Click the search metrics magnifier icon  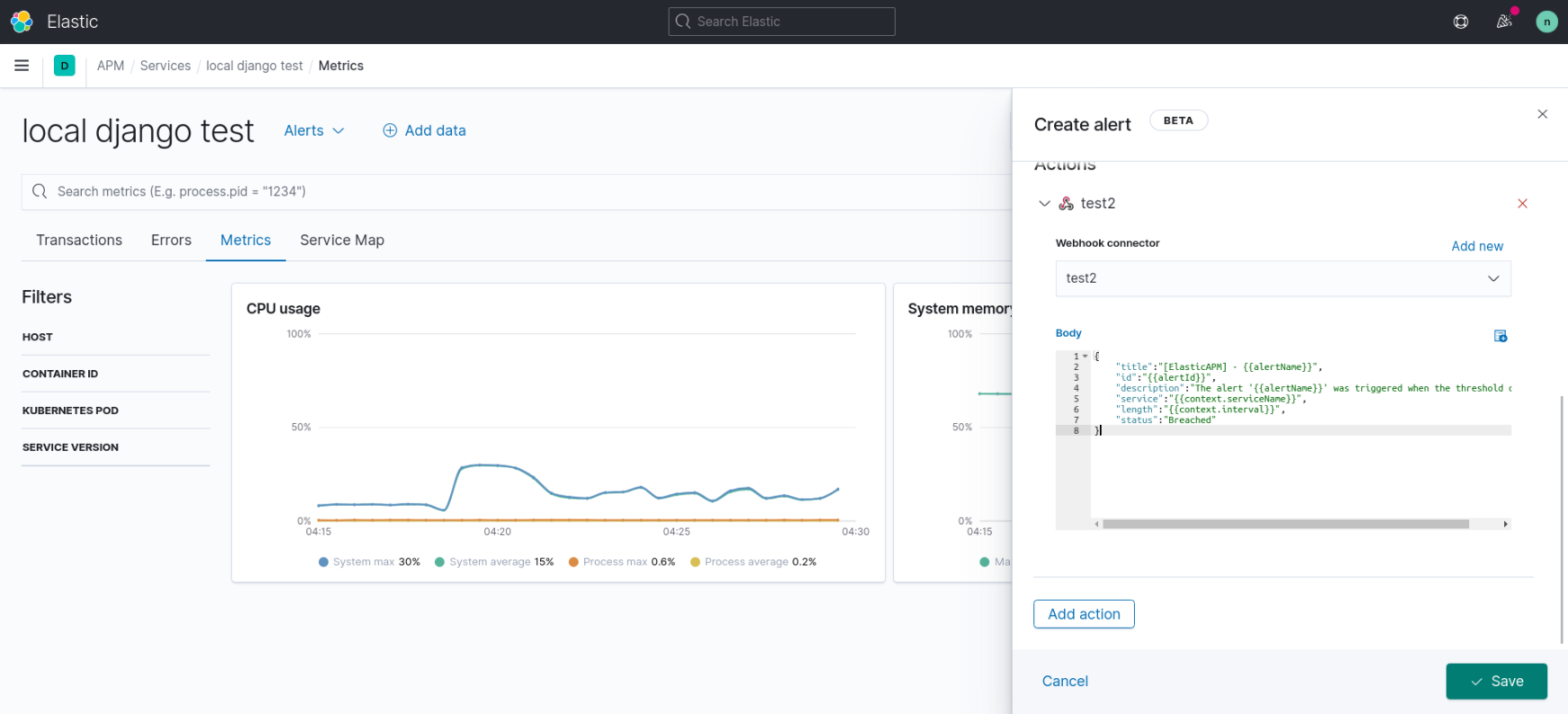click(39, 191)
